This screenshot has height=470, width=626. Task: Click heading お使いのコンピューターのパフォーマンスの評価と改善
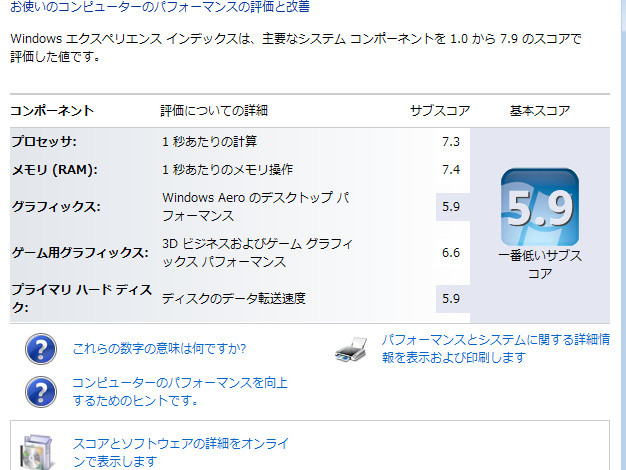pos(160,6)
